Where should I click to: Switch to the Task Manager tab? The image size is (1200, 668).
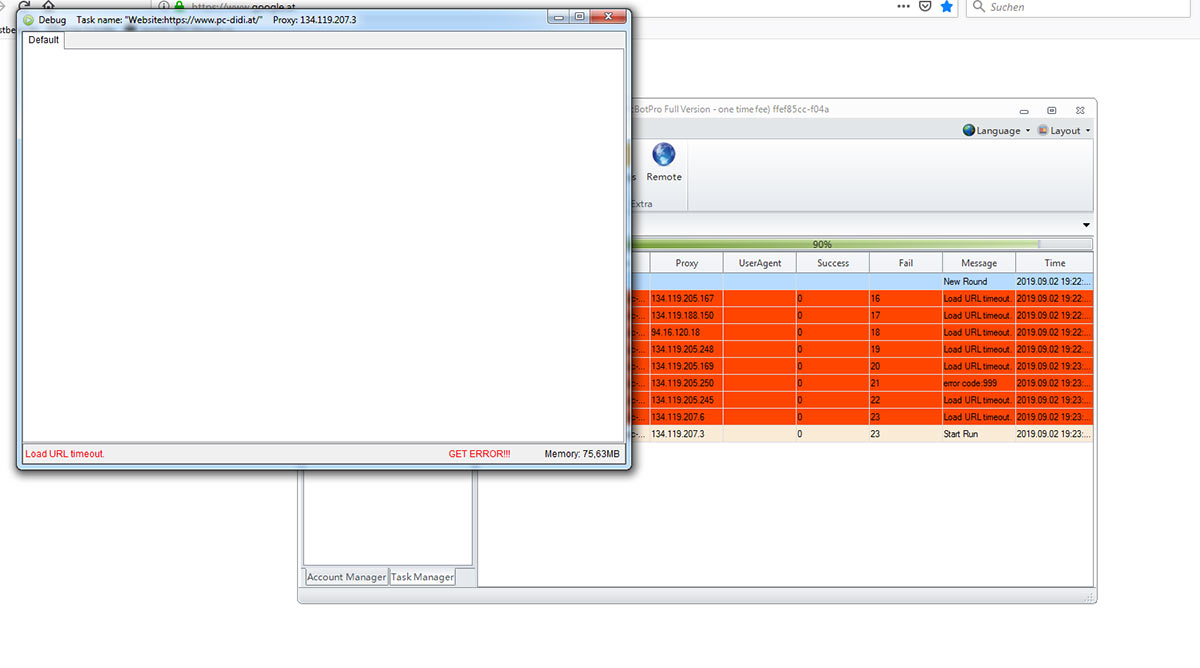(422, 577)
